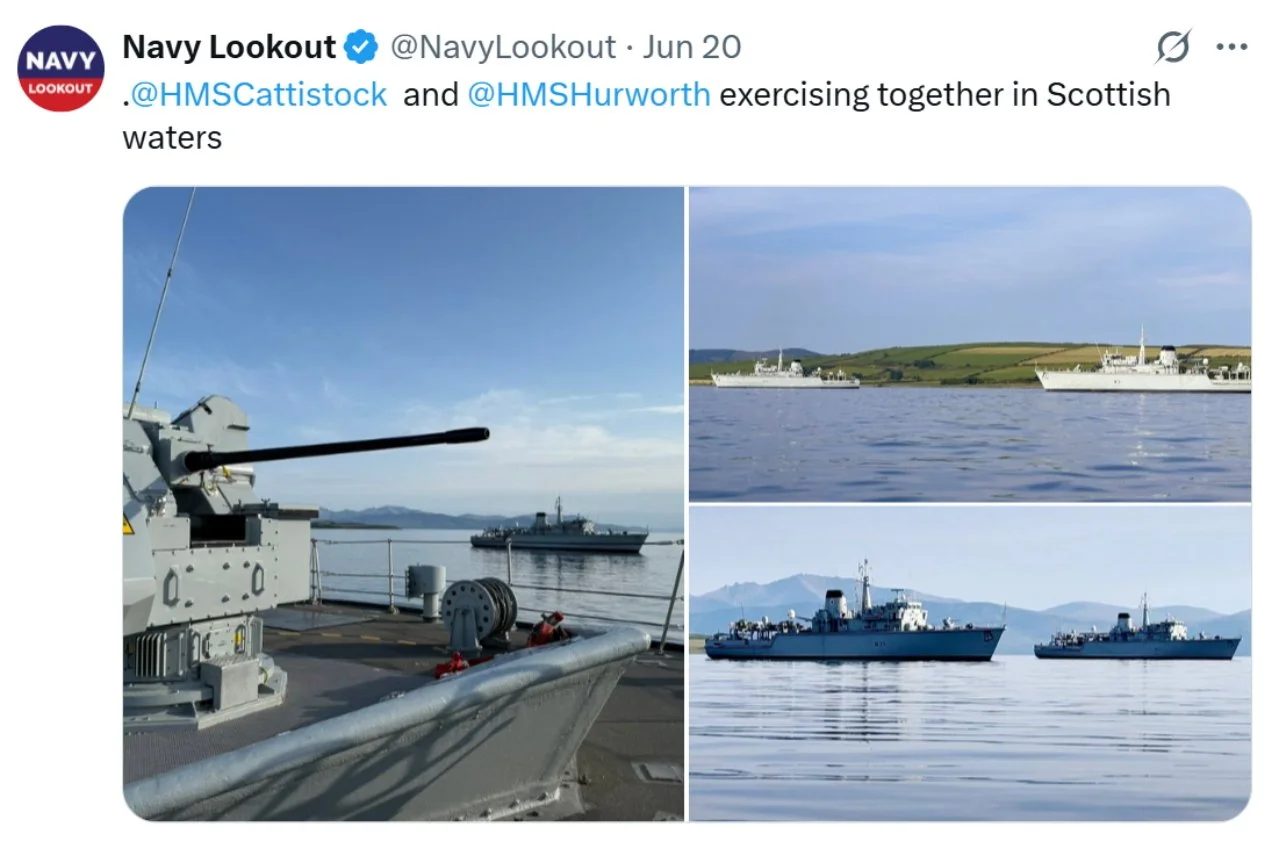Click the distant ship beyond the gun barrel
1280x842 pixels.
[560, 529]
